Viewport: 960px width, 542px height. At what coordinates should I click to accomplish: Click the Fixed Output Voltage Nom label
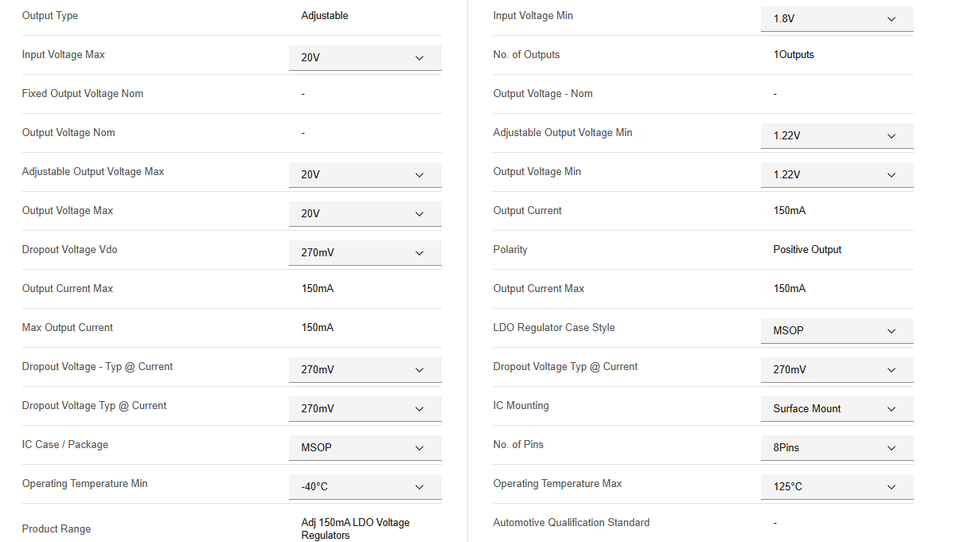82,94
